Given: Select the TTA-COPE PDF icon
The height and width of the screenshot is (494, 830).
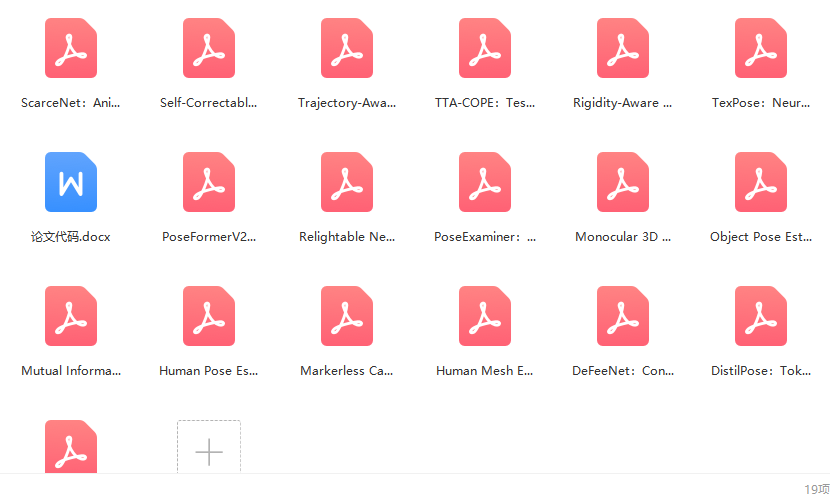Looking at the screenshot, I should [x=485, y=48].
